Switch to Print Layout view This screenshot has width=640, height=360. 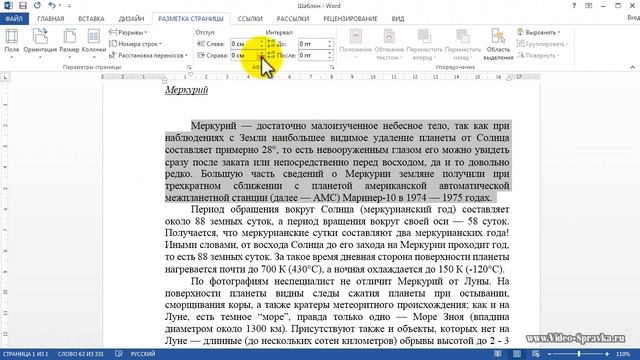(x=517, y=354)
